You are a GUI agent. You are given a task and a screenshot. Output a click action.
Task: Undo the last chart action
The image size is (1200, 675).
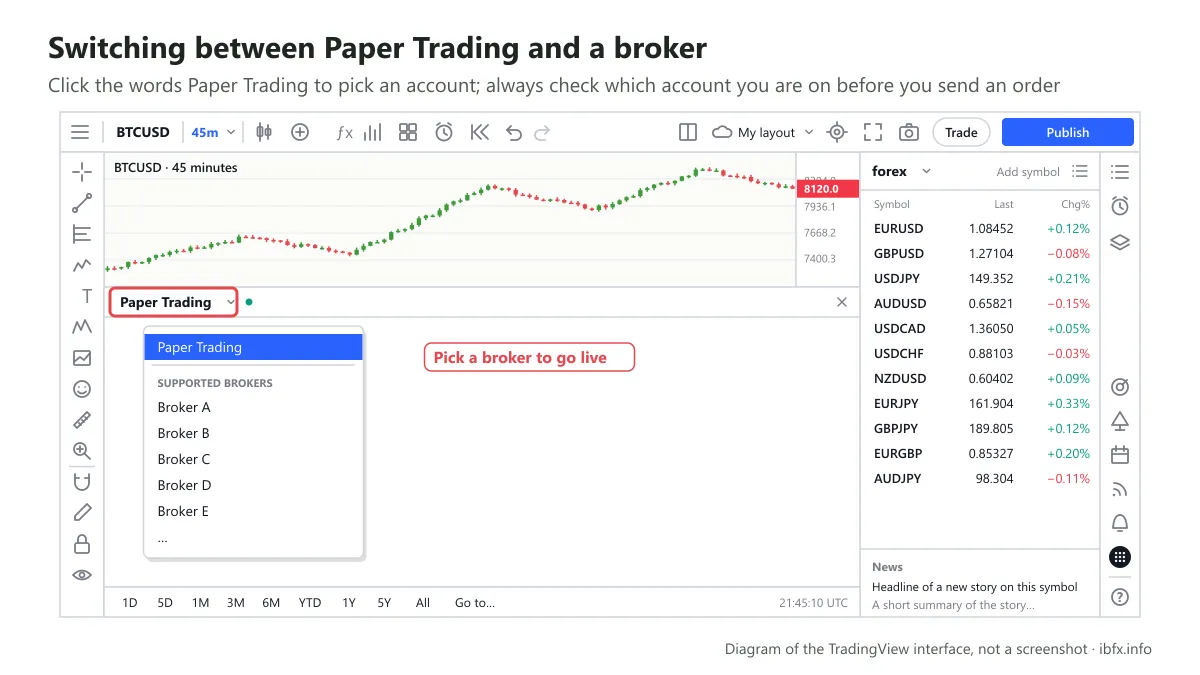(514, 132)
